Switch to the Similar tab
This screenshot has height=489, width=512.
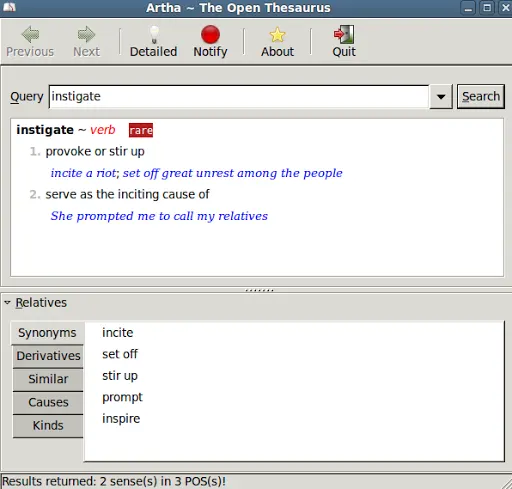coord(48,379)
